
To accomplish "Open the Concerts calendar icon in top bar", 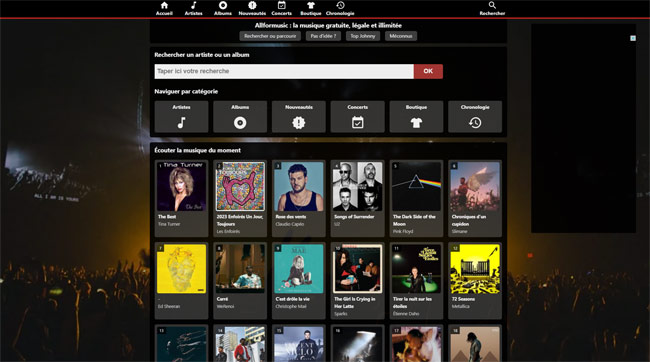I will (x=281, y=5).
